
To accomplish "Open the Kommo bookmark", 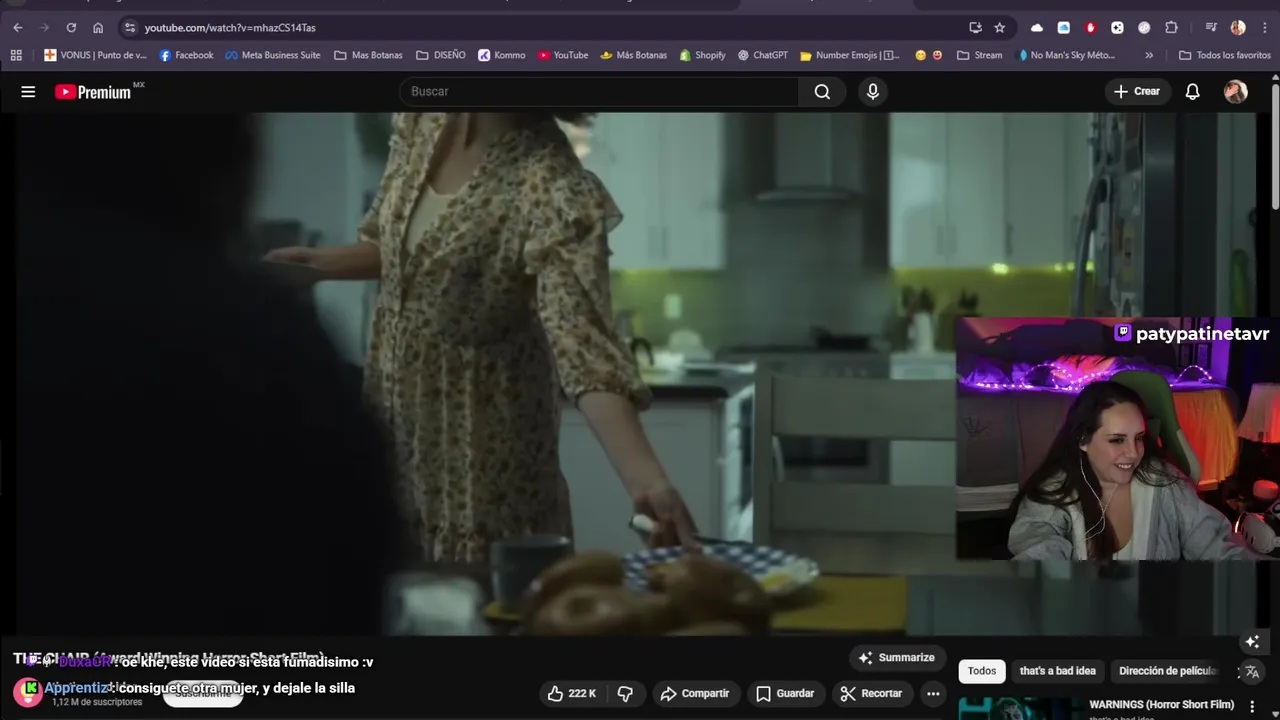I will click(501, 55).
